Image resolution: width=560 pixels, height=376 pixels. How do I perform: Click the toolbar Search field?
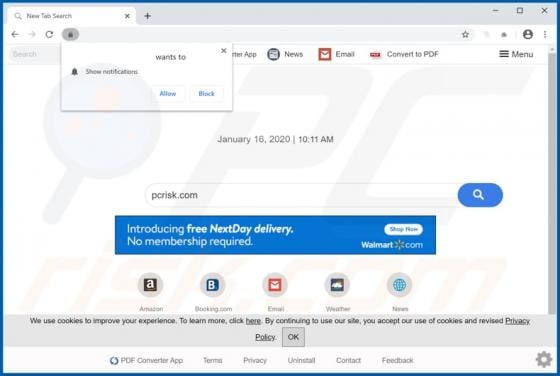click(x=34, y=54)
